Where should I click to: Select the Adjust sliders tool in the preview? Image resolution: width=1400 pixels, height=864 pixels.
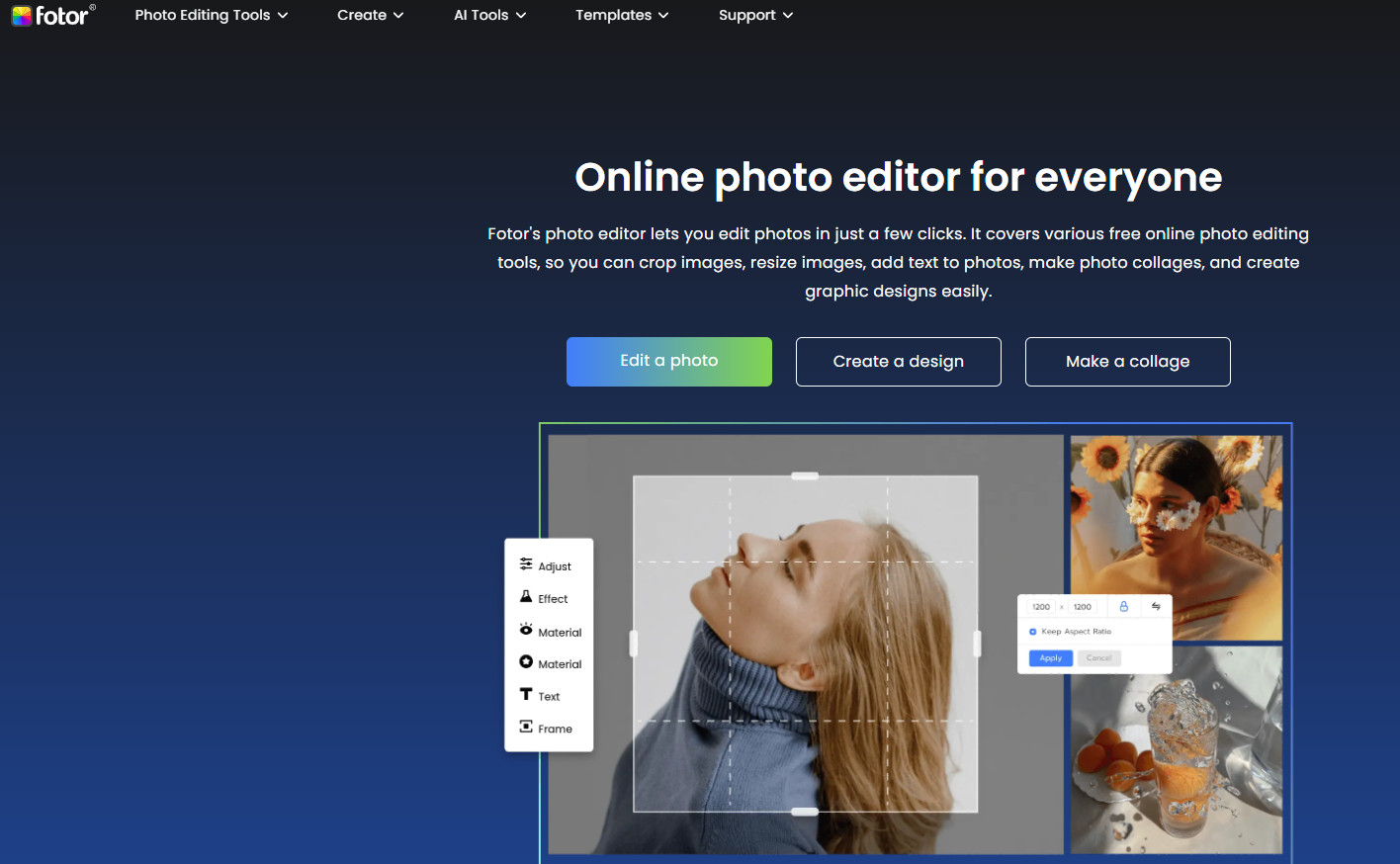(546, 565)
